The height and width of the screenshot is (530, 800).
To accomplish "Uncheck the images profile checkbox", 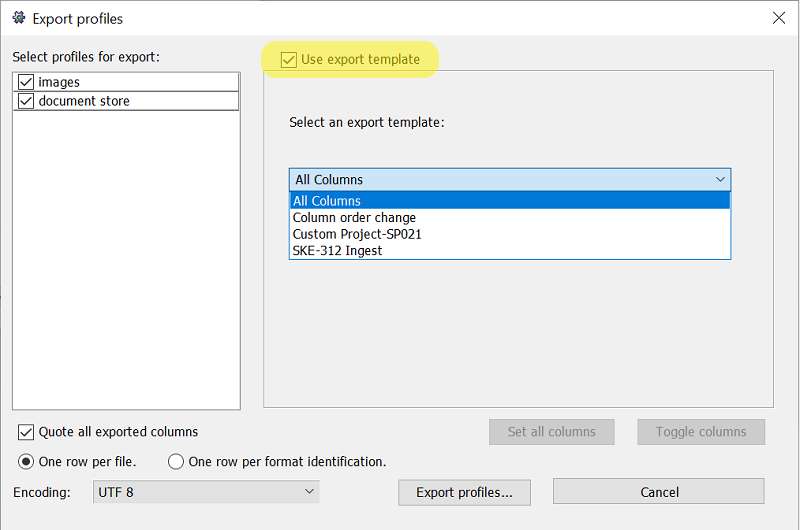I will (x=26, y=82).
